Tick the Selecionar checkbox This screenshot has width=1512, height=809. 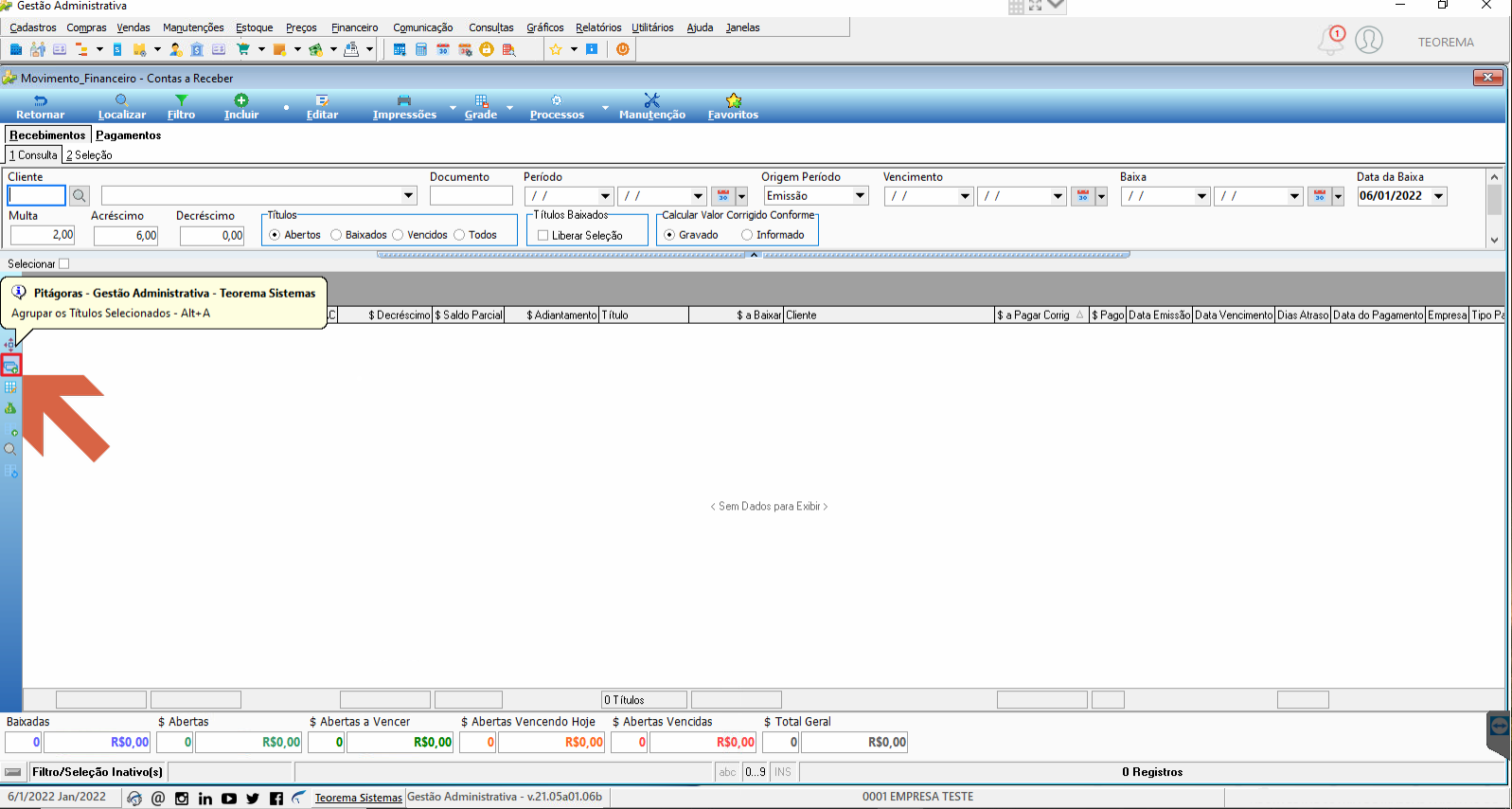(64, 264)
